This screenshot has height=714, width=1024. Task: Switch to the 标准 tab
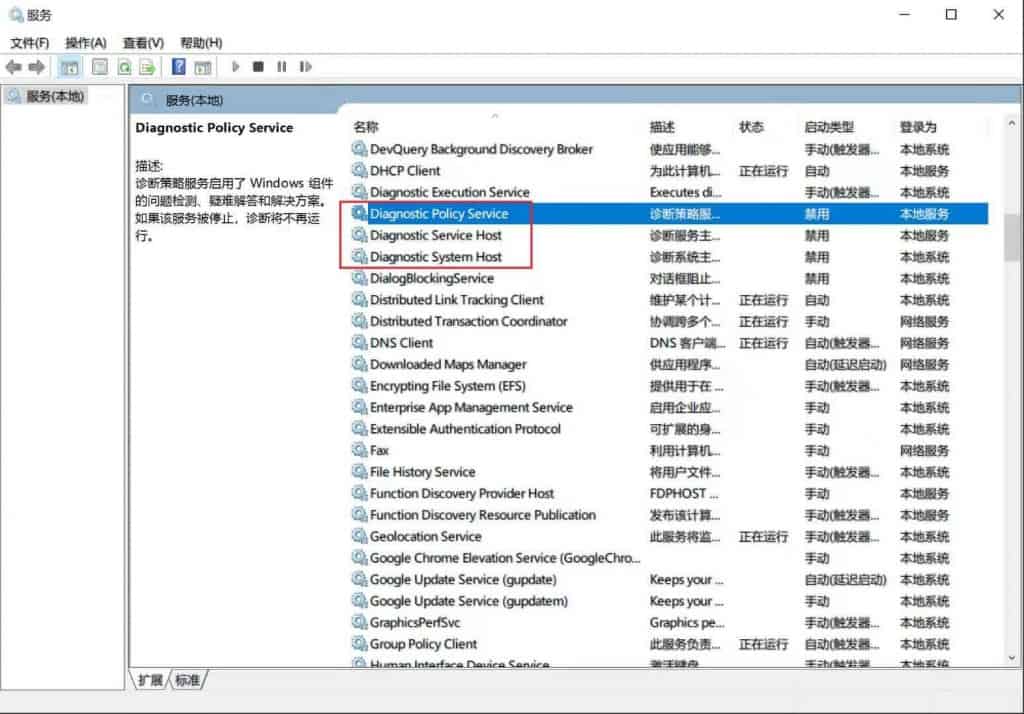[188, 679]
